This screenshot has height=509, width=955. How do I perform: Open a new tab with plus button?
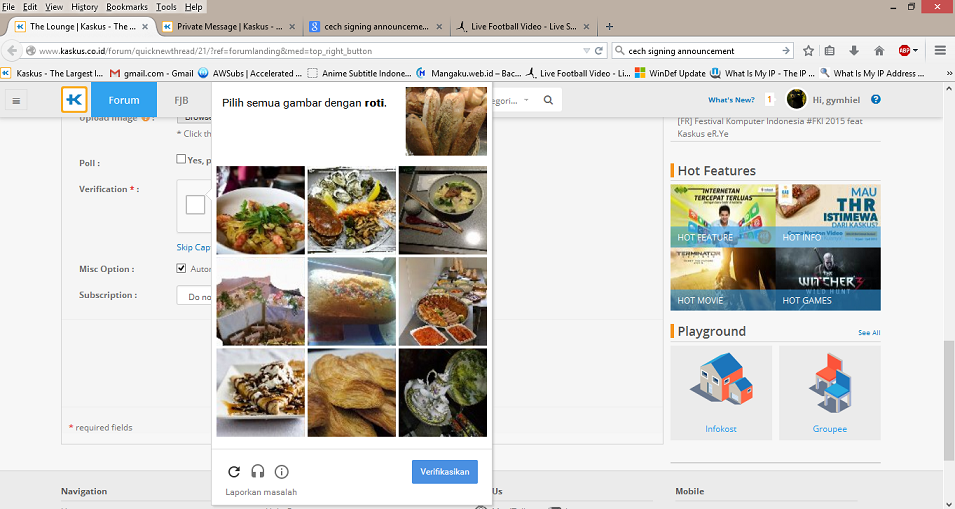coord(609,26)
